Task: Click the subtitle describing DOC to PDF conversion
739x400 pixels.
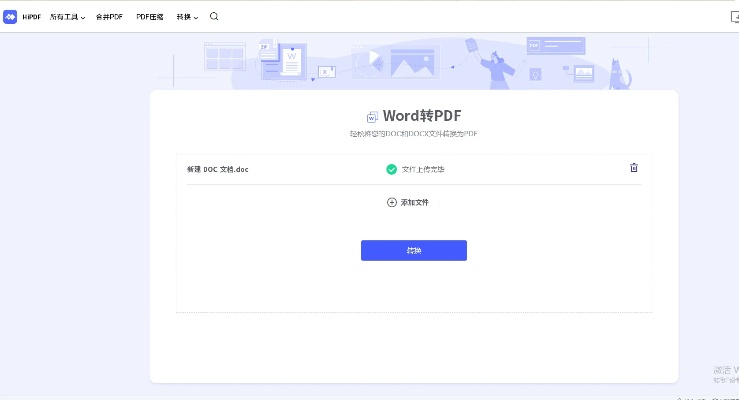Action: (413, 134)
